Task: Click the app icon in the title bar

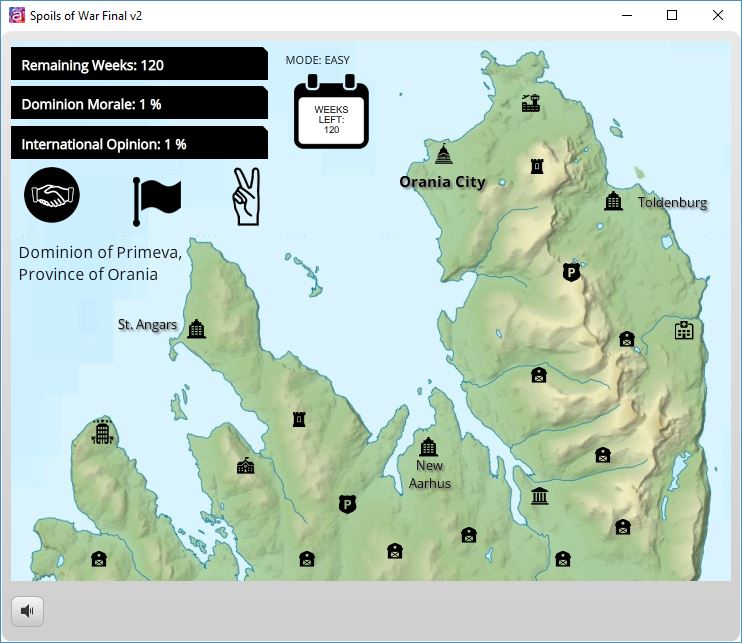Action: (16, 15)
